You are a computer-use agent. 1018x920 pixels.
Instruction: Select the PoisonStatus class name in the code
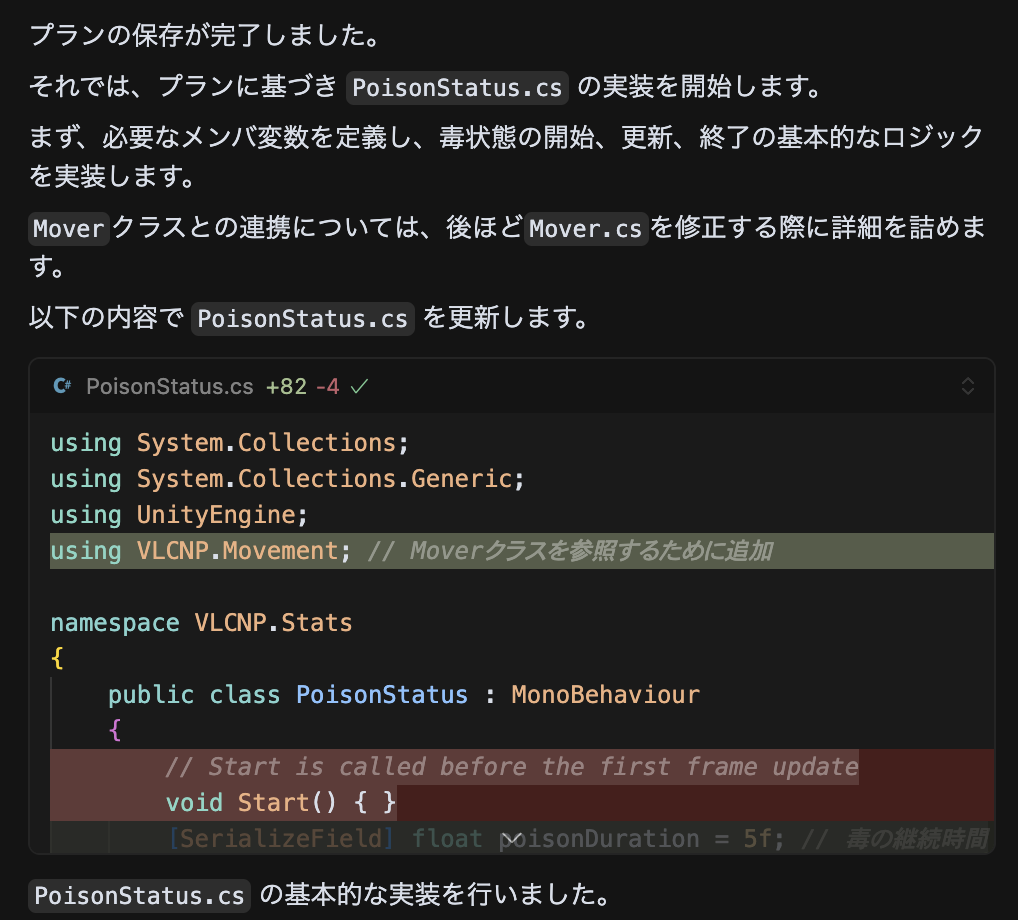[x=381, y=694]
